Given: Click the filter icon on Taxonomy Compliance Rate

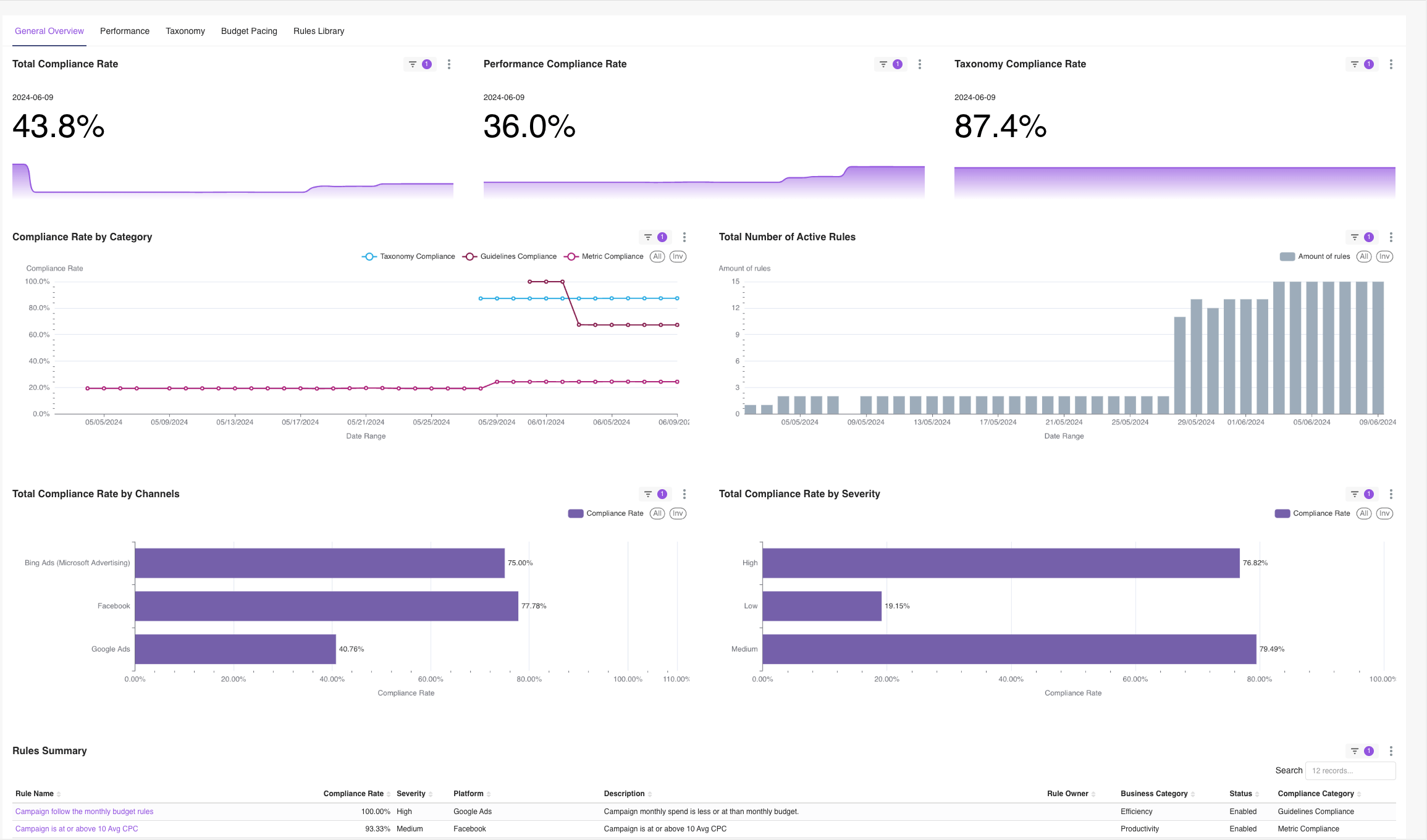Looking at the screenshot, I should coord(1355,64).
